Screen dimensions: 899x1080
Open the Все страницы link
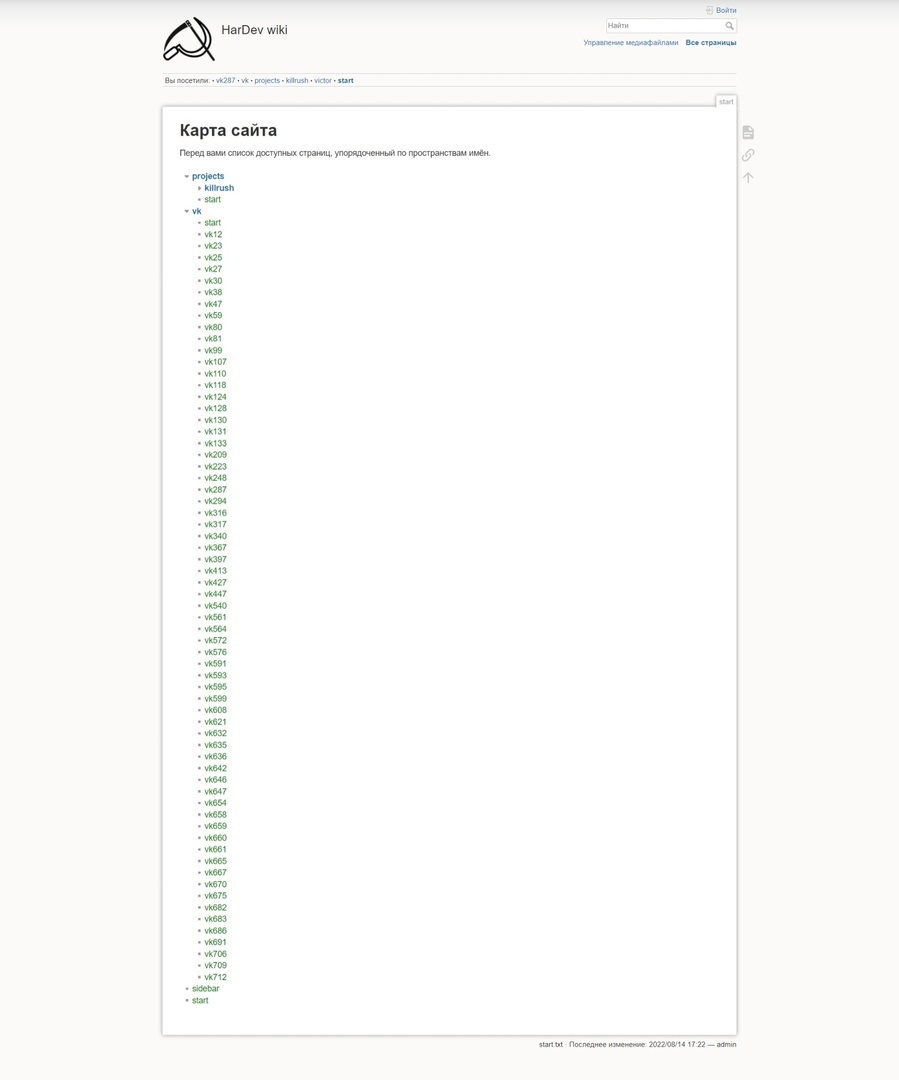pyautogui.click(x=711, y=43)
